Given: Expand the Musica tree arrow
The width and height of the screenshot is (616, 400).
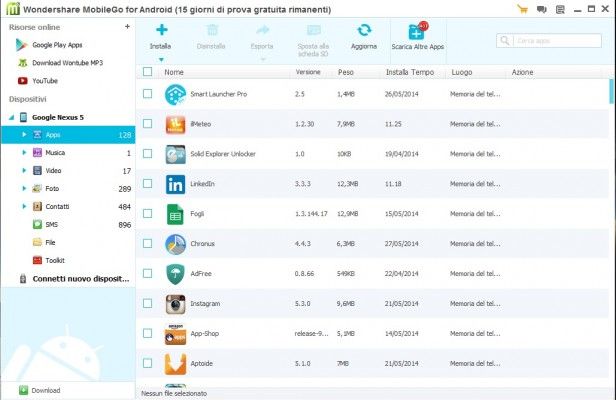Looking at the screenshot, I should 24,152.
